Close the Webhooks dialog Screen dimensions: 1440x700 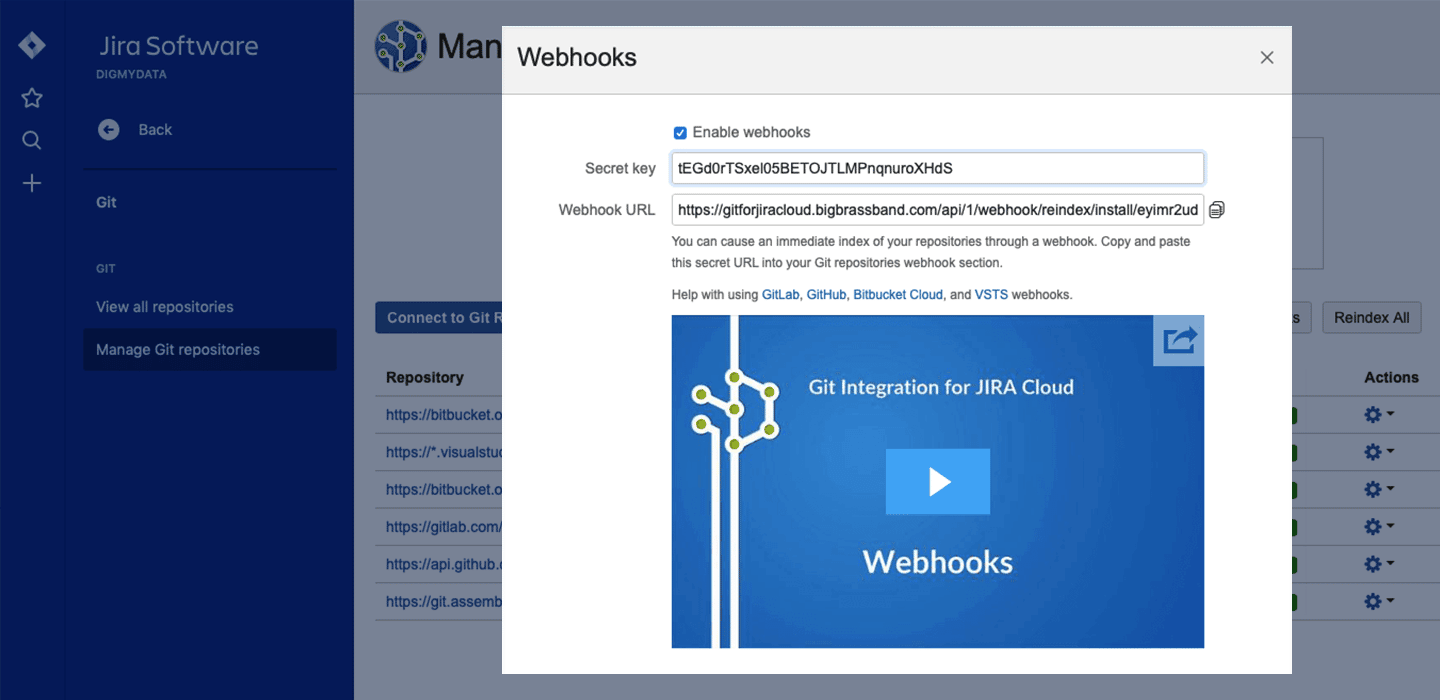point(1267,58)
